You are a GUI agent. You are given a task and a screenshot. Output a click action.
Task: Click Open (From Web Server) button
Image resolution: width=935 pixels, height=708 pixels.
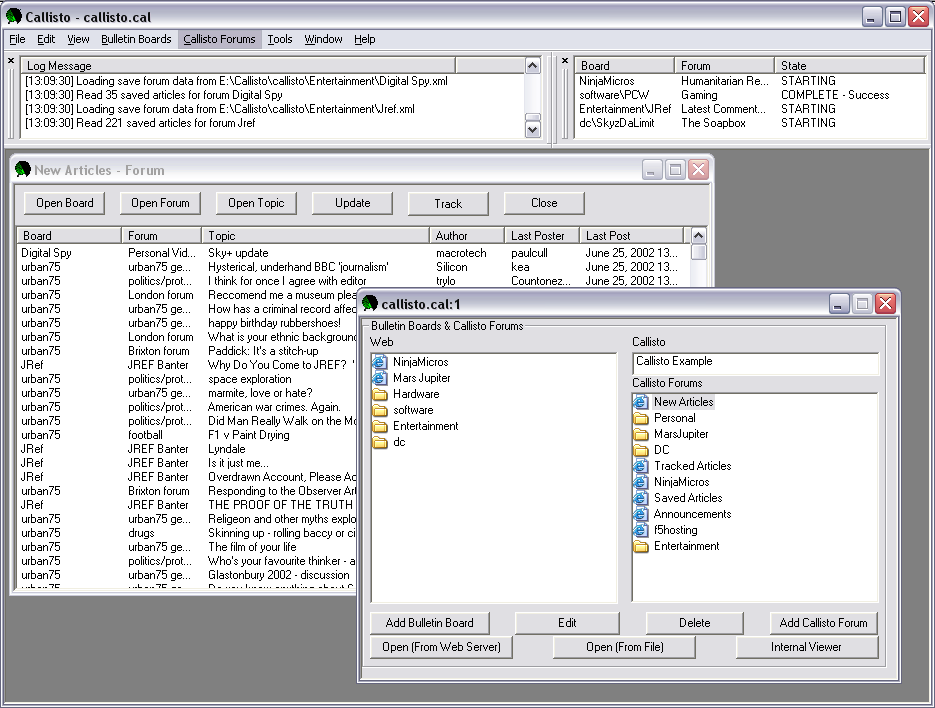click(441, 647)
